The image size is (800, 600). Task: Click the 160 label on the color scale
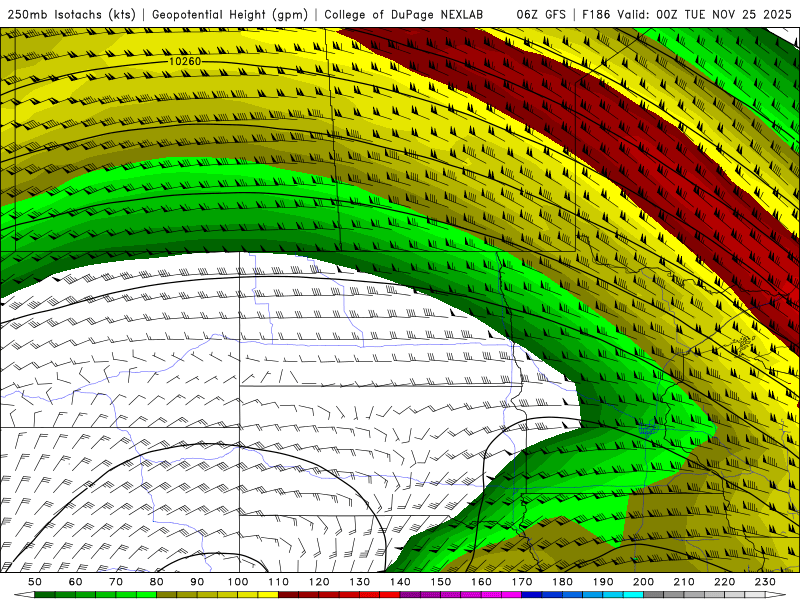coord(481,582)
